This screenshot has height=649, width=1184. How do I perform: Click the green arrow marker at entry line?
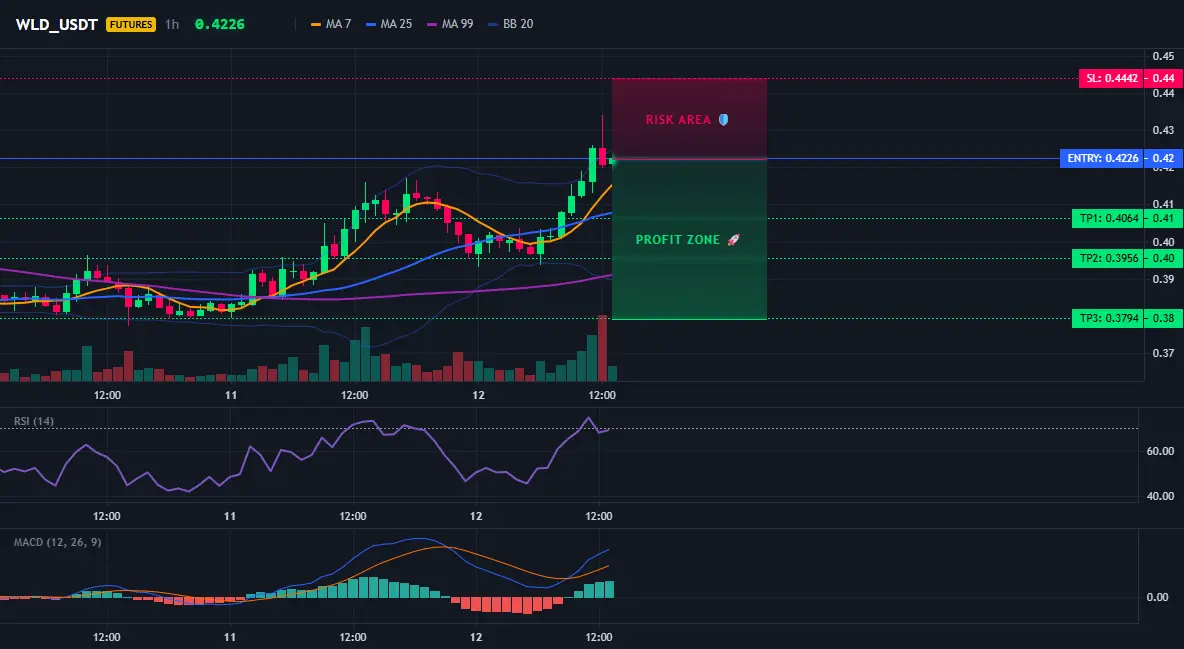pyautogui.click(x=613, y=160)
